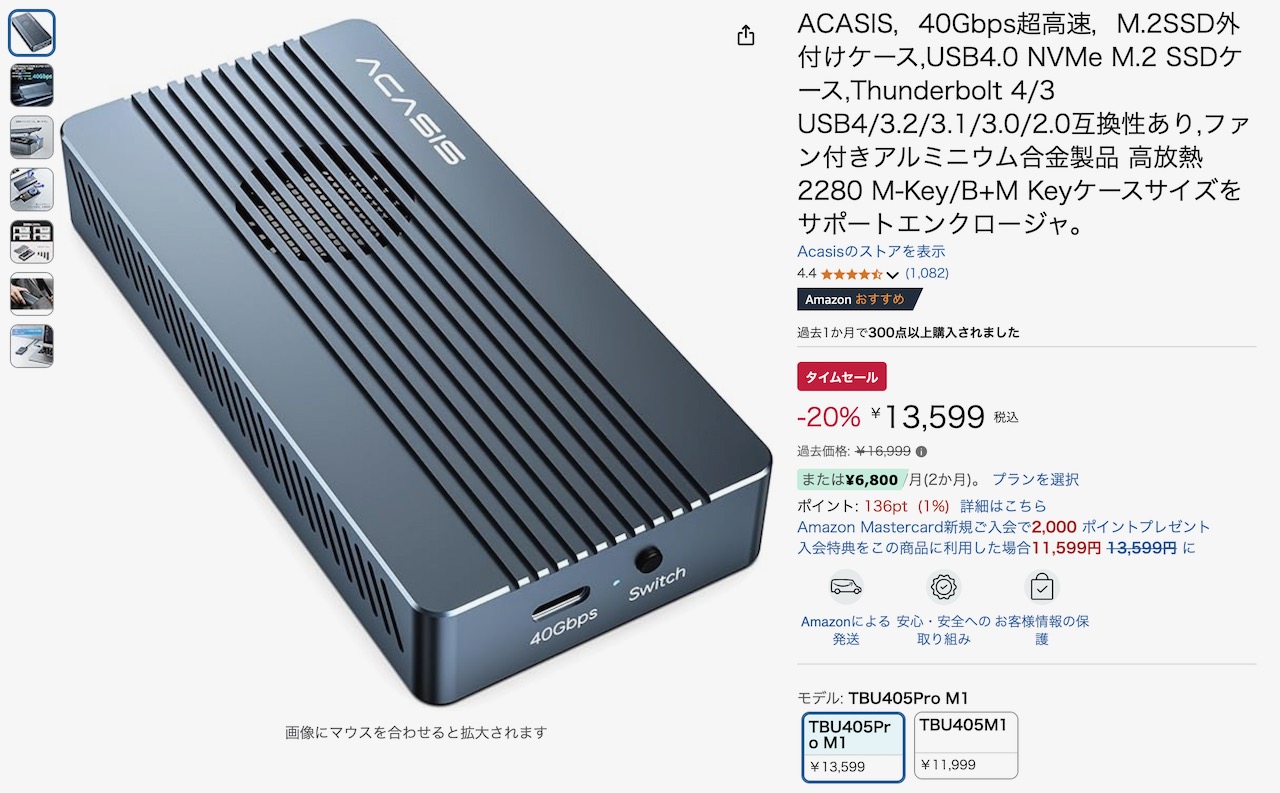Viewport: 1280px width, 793px height.
Task: Click the security badge icon
Action: coord(944,586)
